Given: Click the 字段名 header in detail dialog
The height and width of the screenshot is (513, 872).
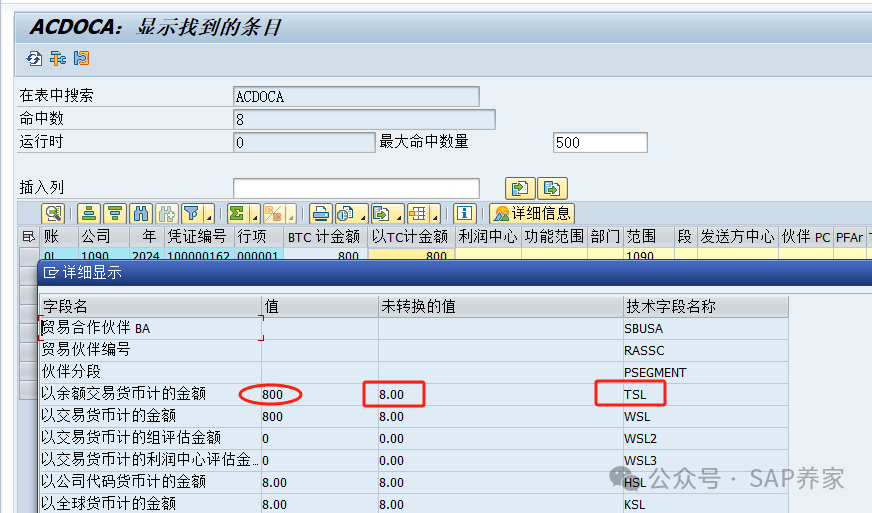Looking at the screenshot, I should pyautogui.click(x=150, y=307).
